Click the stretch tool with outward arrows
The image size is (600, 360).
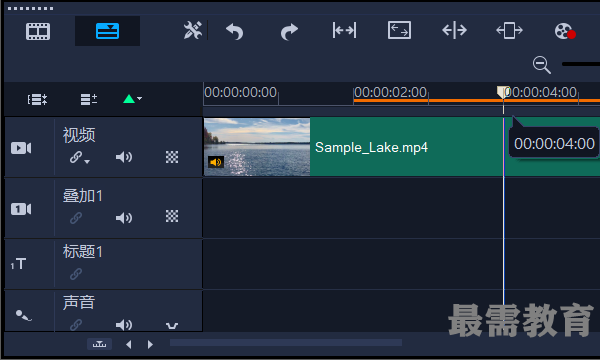click(454, 30)
